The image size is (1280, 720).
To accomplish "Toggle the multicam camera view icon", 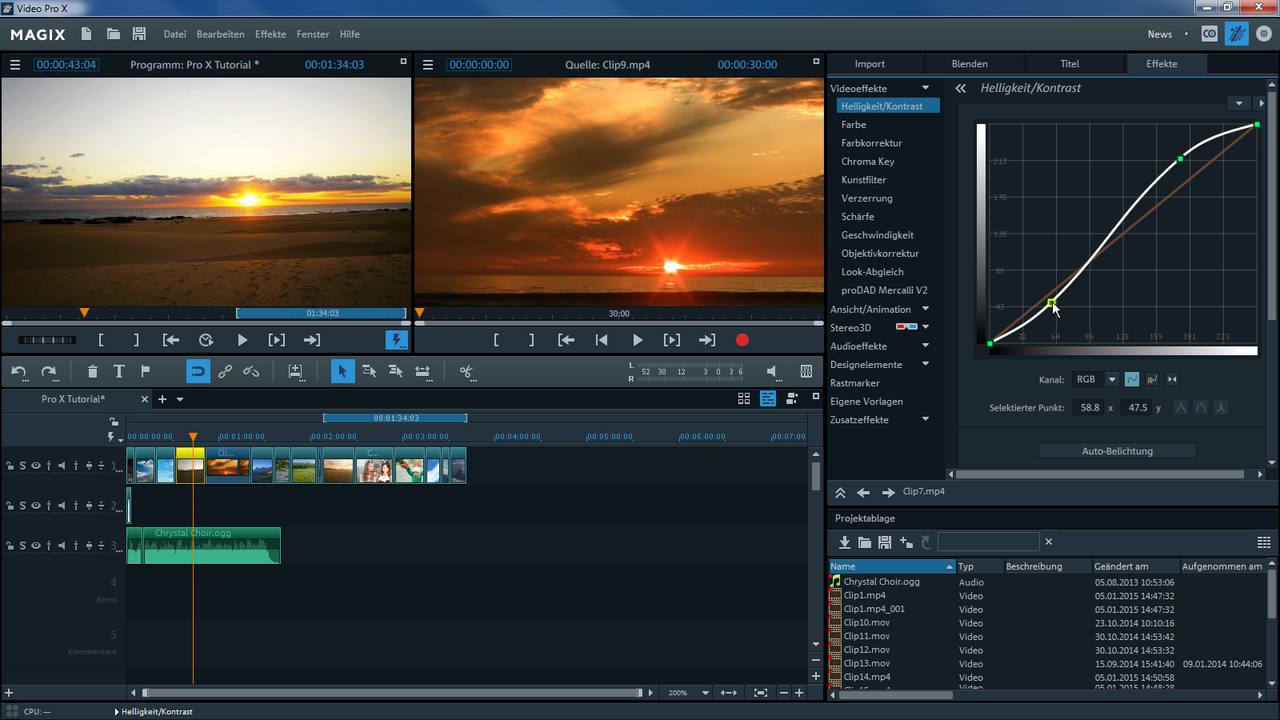I will tap(793, 398).
